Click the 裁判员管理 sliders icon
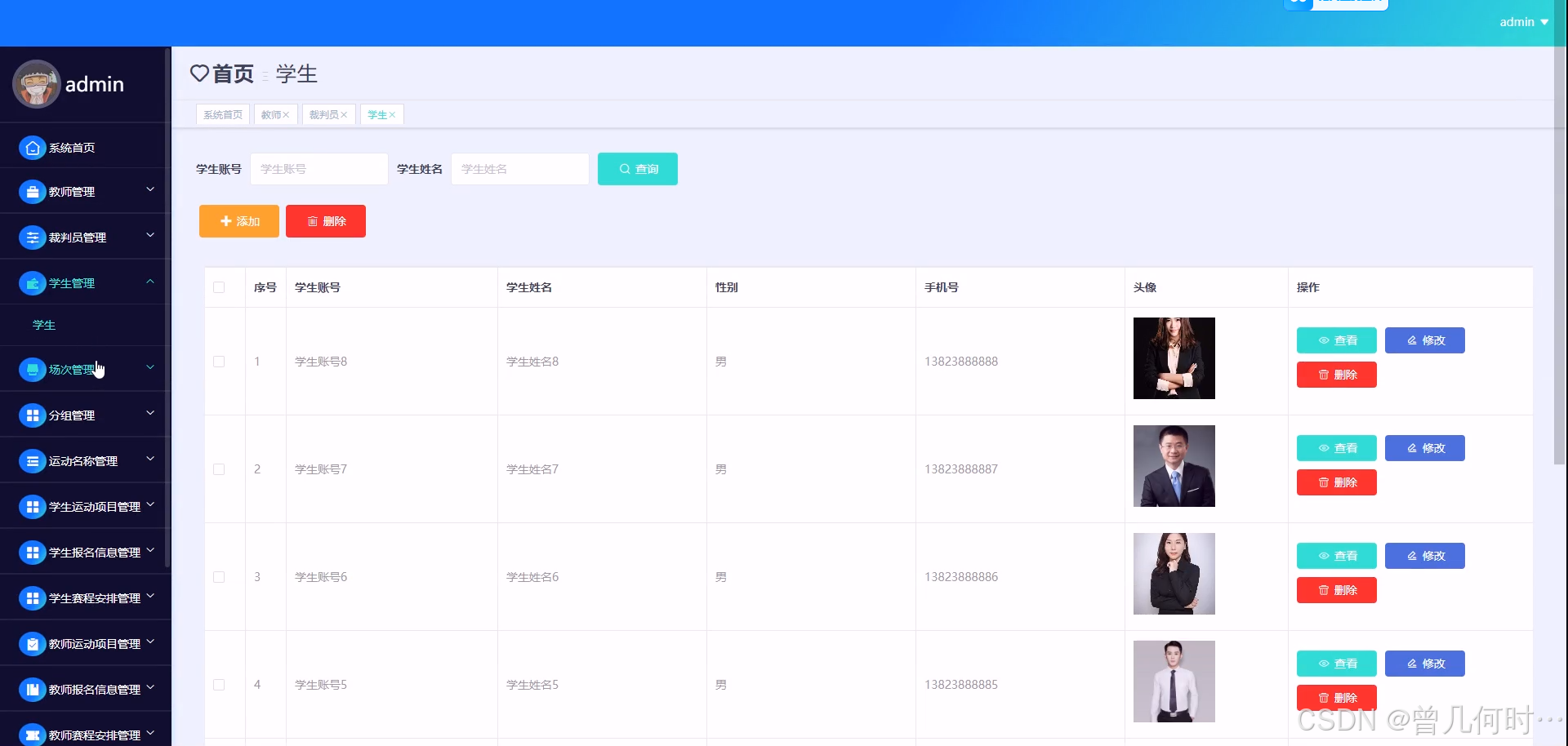The width and height of the screenshot is (1568, 746). point(32,238)
